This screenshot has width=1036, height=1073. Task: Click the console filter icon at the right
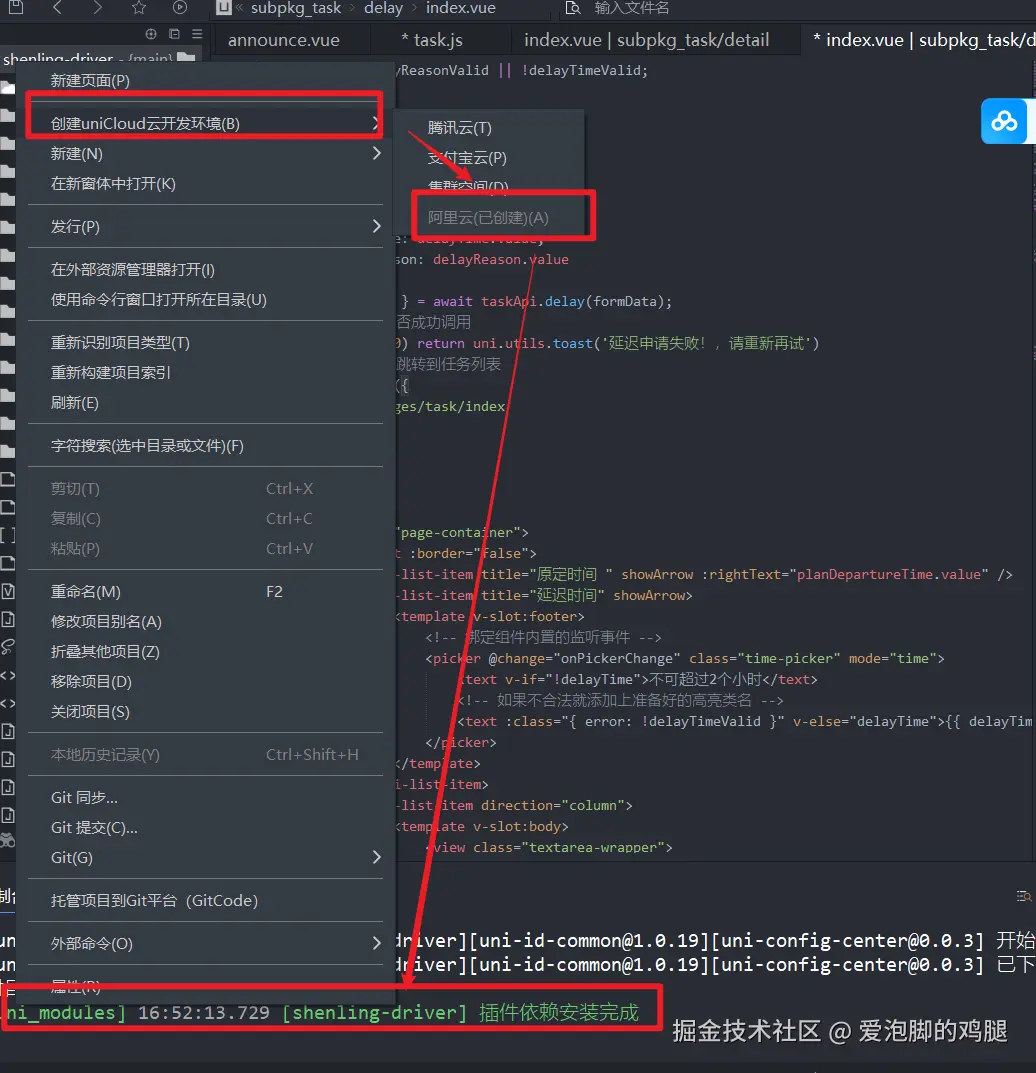(x=1023, y=896)
